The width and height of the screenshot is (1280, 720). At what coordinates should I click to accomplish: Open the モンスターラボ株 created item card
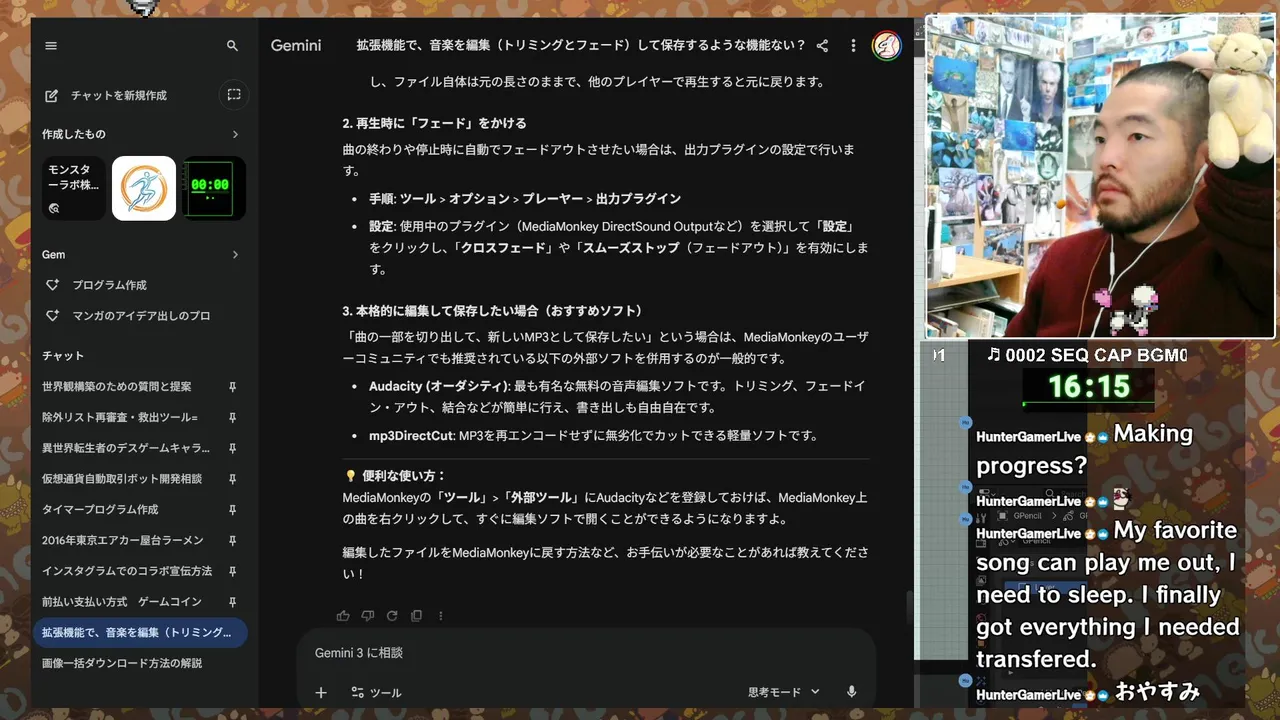[x=75, y=188]
